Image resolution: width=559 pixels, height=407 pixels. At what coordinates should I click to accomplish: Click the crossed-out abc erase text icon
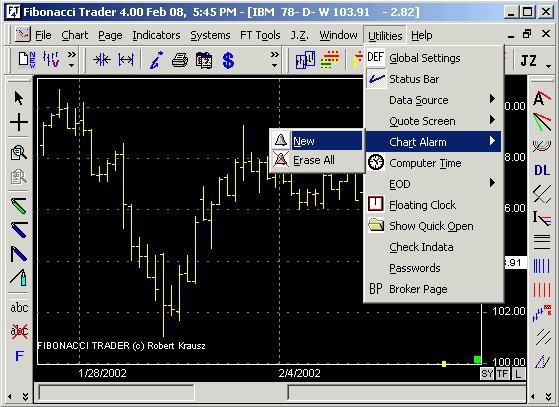point(19,331)
